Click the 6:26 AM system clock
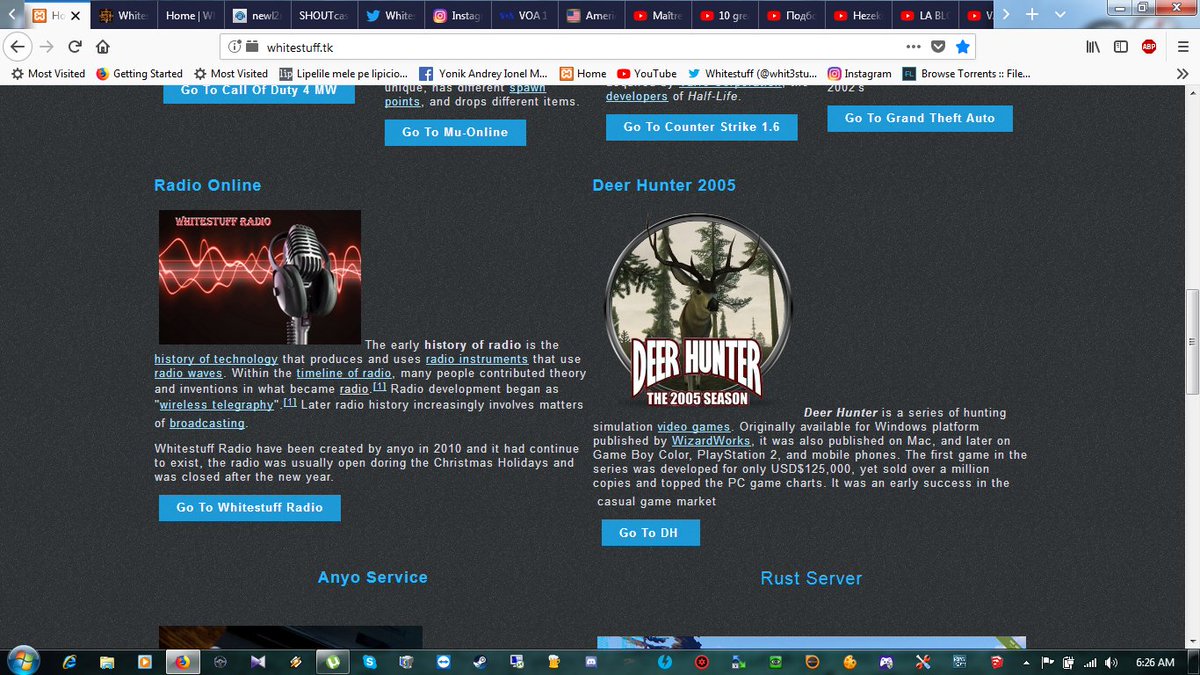Viewport: 1200px width, 675px height. point(1154,662)
